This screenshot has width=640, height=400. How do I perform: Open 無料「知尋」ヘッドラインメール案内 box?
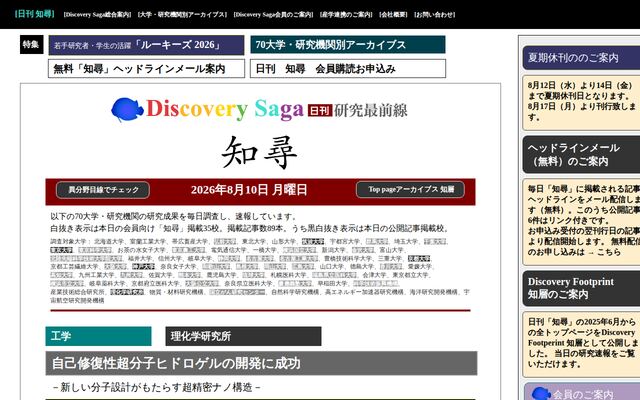pos(146,69)
